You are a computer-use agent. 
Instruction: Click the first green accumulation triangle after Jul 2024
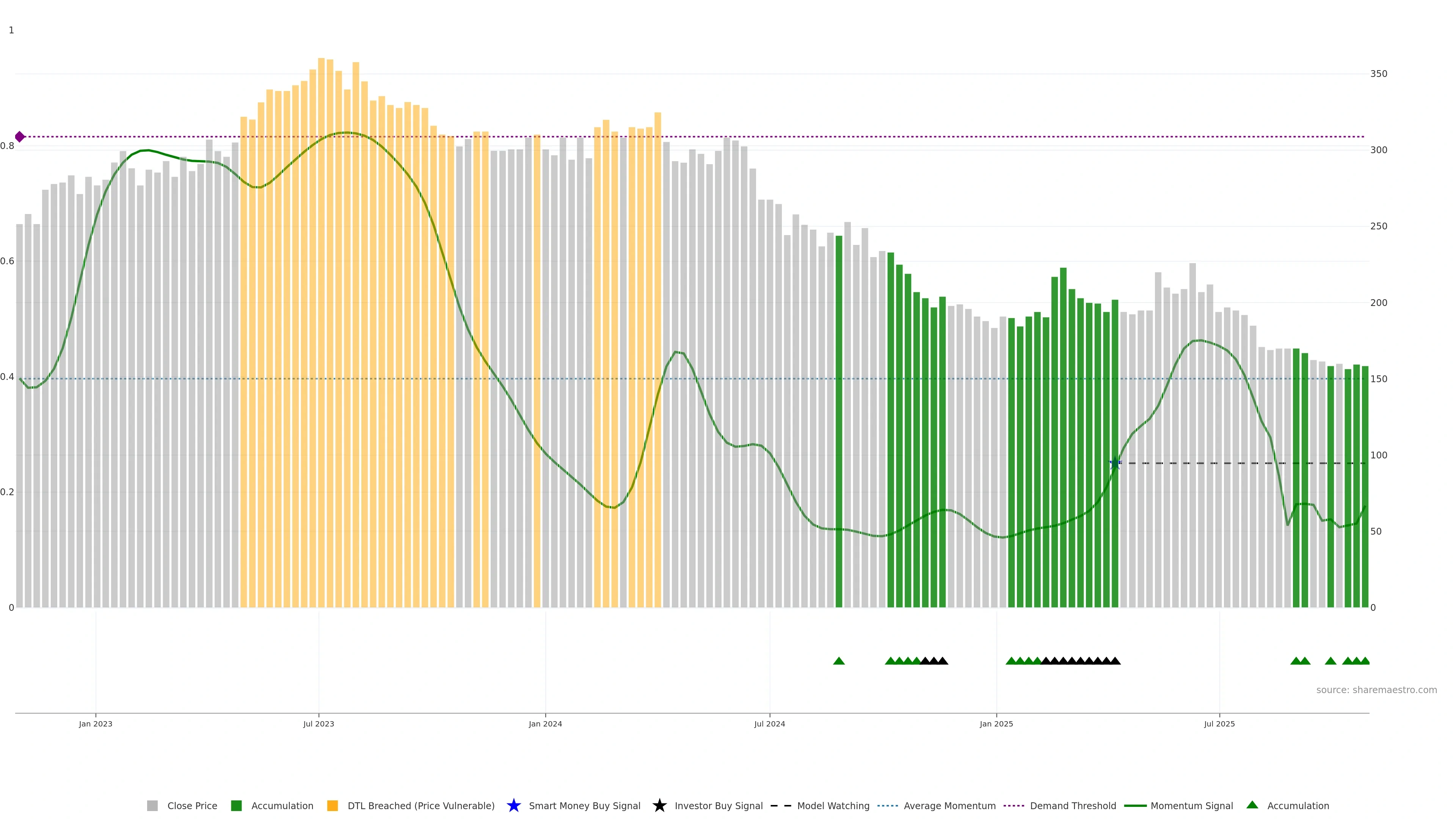(x=839, y=661)
